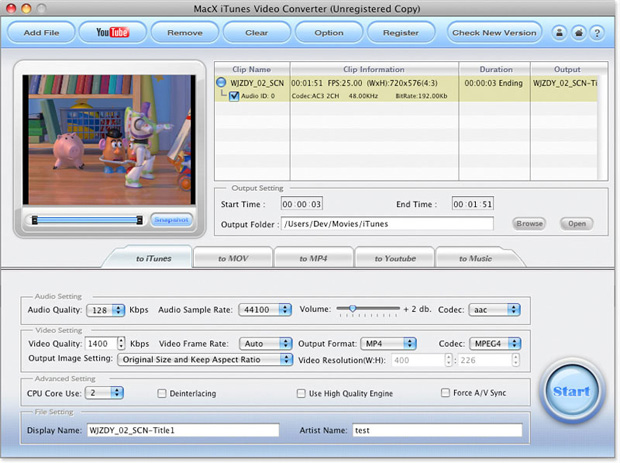The height and width of the screenshot is (463, 620).
Task: Toggle Audio ID: 0 checkbox
Action: coord(234,96)
